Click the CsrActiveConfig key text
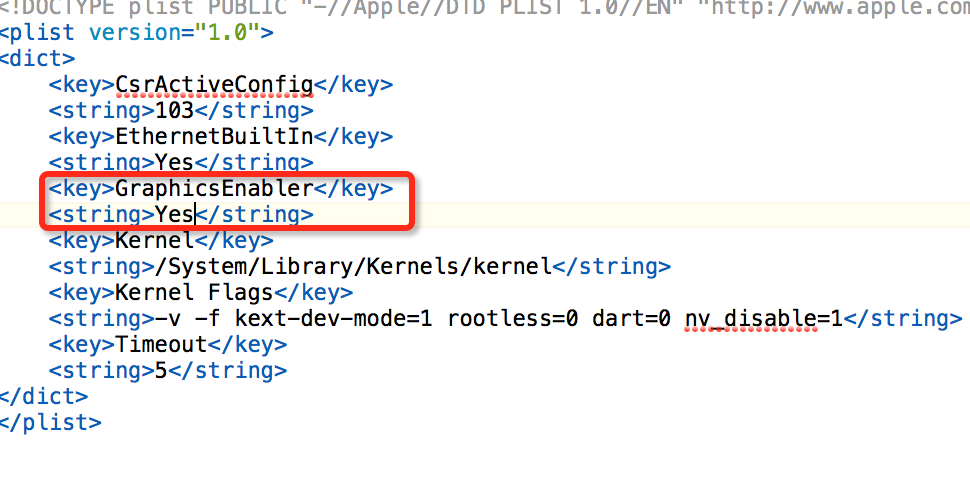The width and height of the screenshot is (970, 492). [x=214, y=85]
